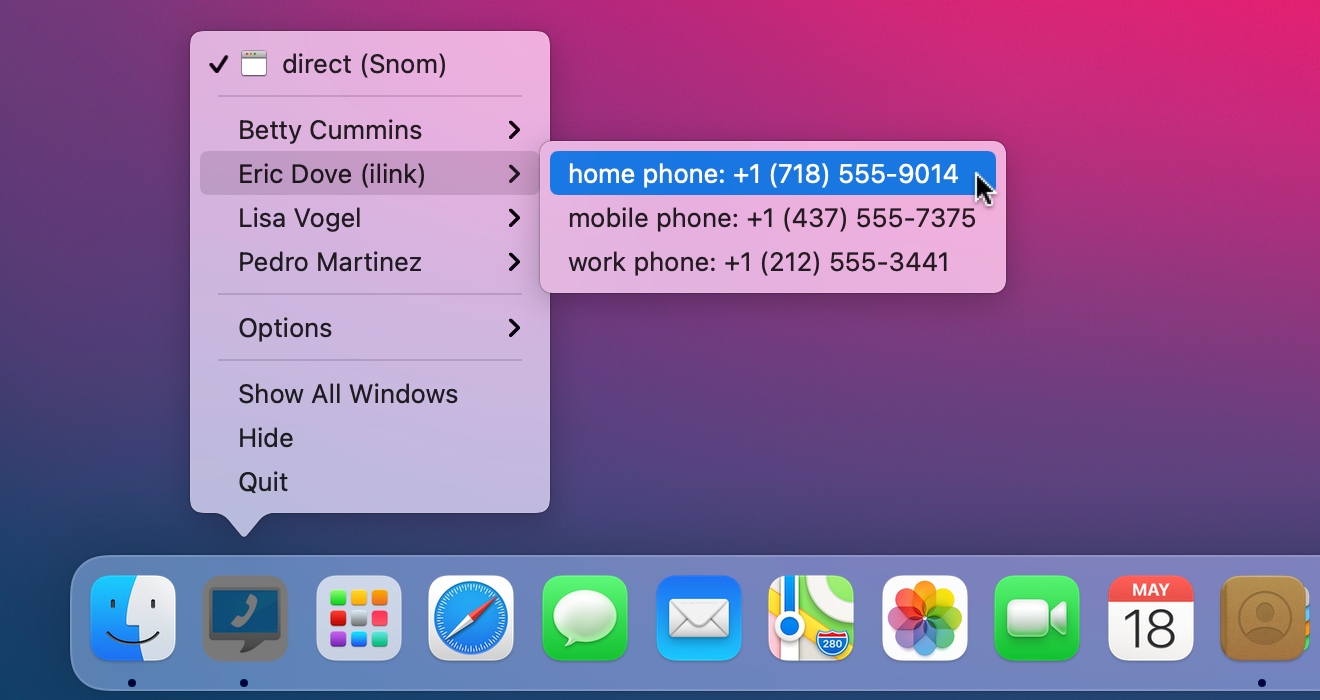The width and height of the screenshot is (1320, 700).
Task: Open Messages app from Dock
Action: (585, 618)
